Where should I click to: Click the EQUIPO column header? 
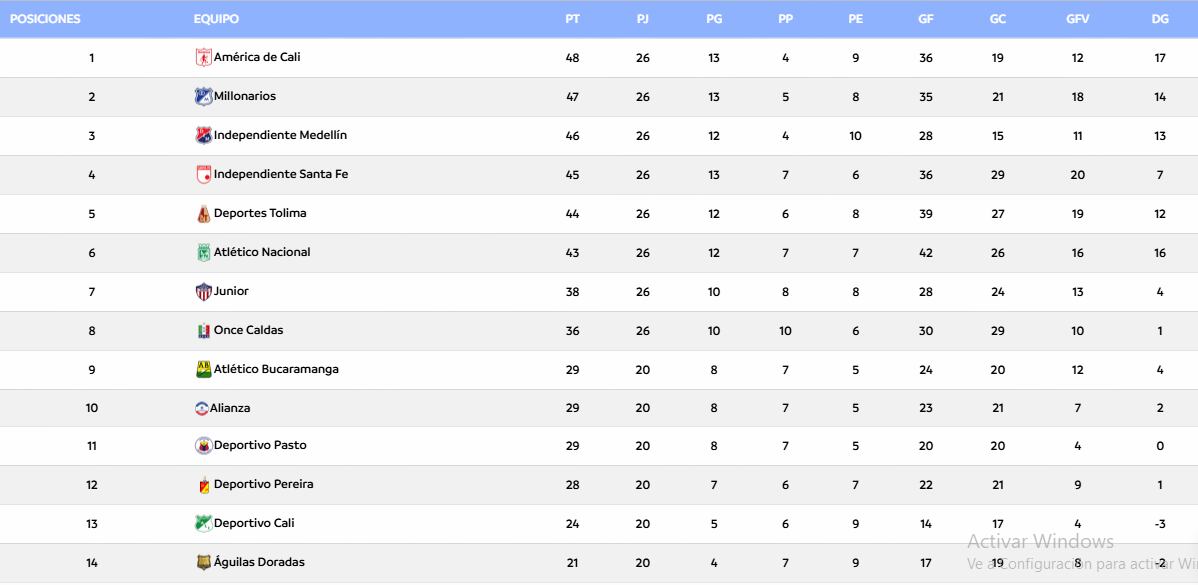216,19
